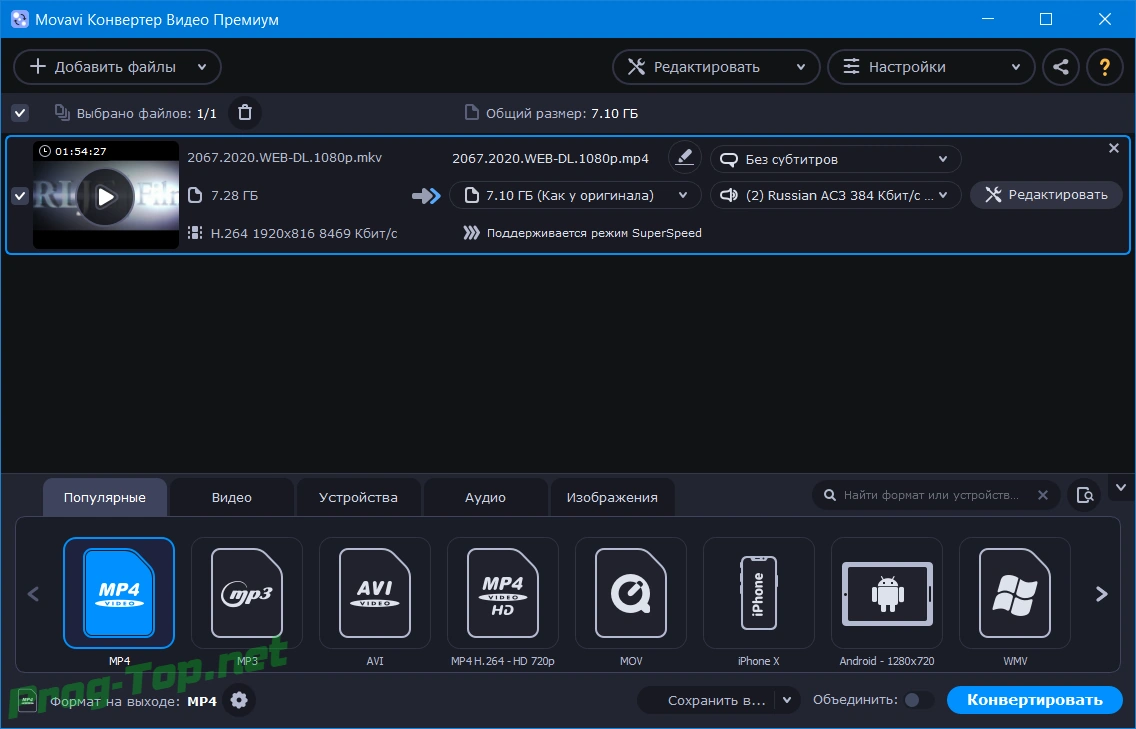Clear the format search field
The image size is (1136, 729).
point(1043,495)
